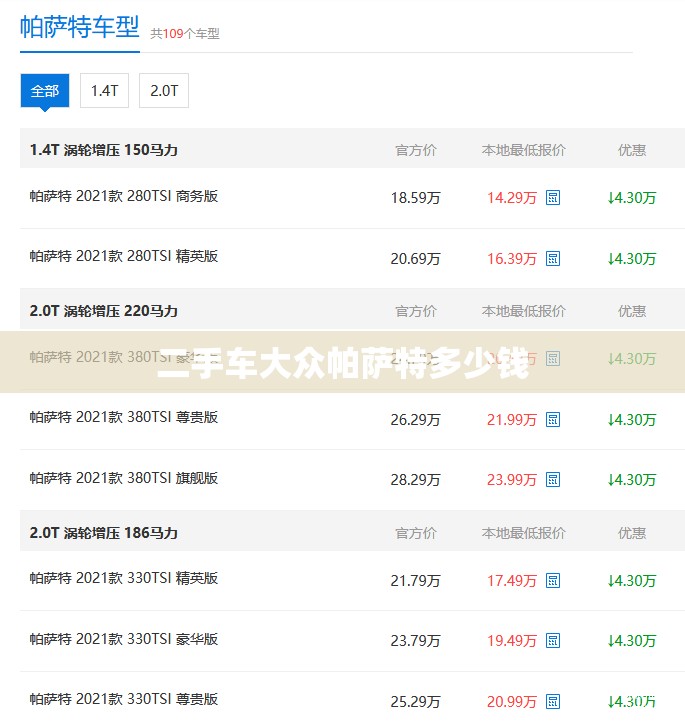The width and height of the screenshot is (685, 725).
Task: Click ↓4.30万 discount for 280TSI 商务版
Action: point(632,198)
